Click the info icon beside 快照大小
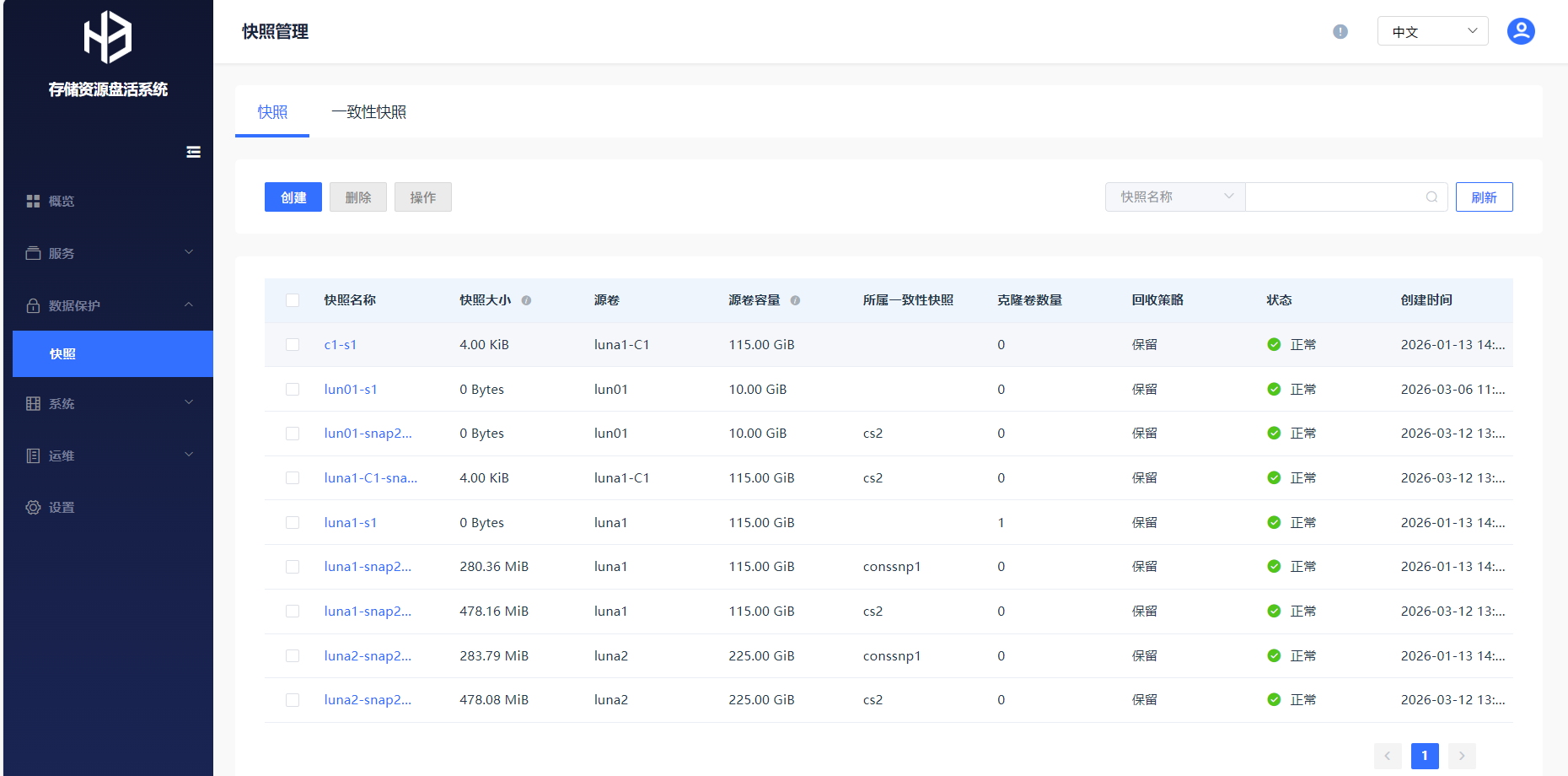1568x776 pixels. pos(526,300)
